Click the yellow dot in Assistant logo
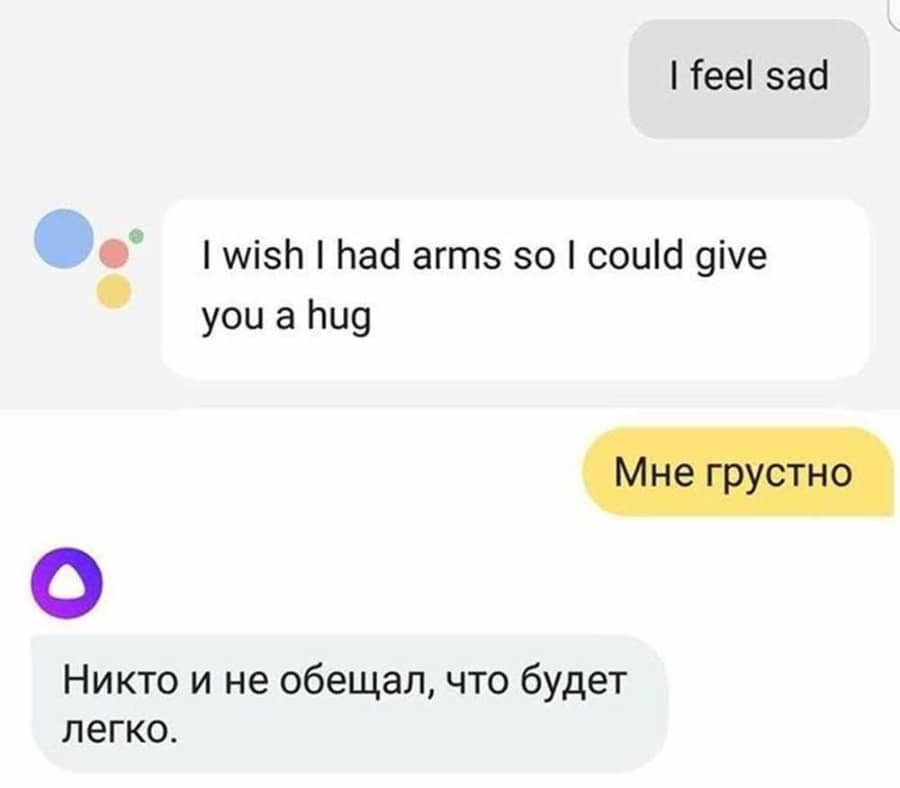 pyautogui.click(x=114, y=292)
